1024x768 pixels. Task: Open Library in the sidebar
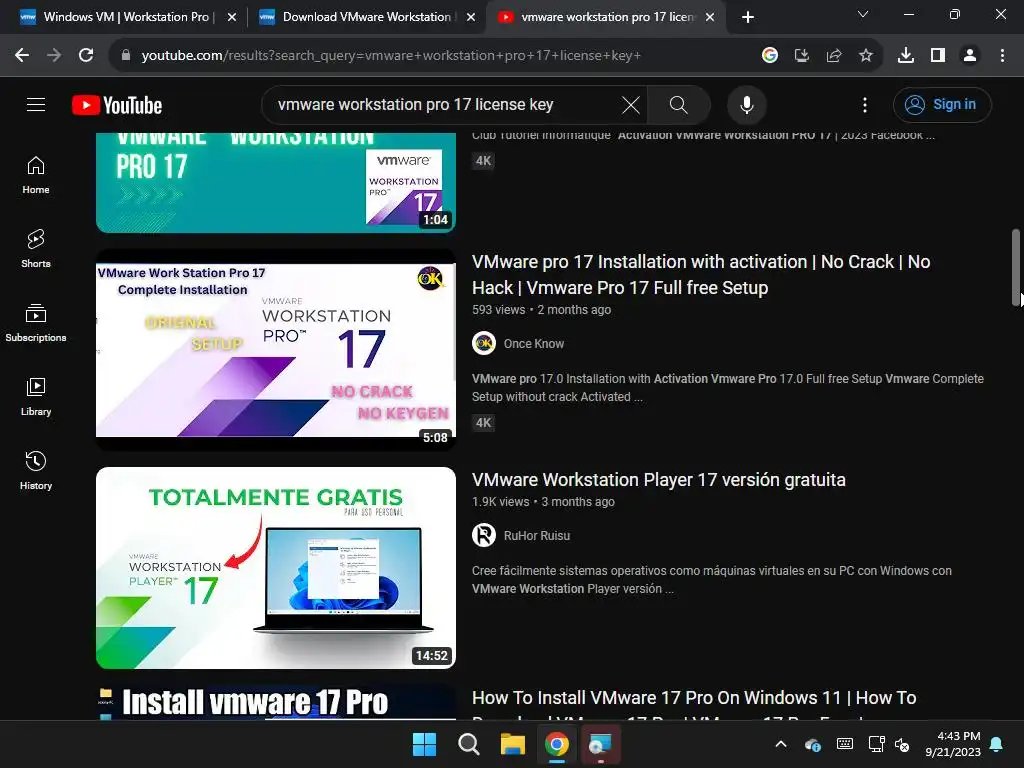(x=36, y=396)
